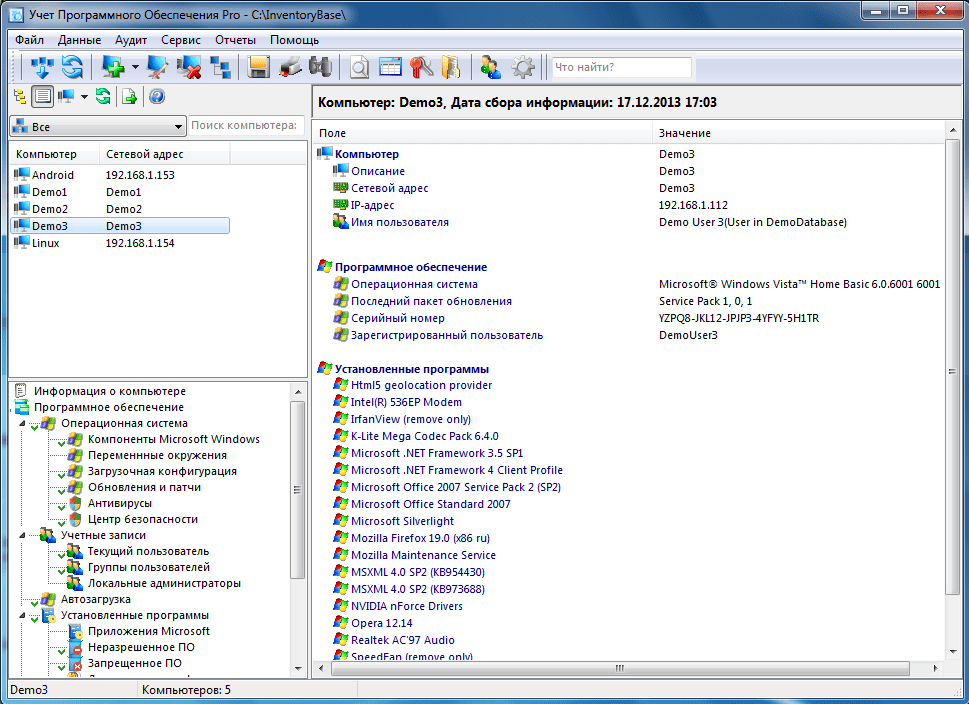Click the user accounts icon in top toolbar
The image size is (969, 704).
[x=490, y=67]
